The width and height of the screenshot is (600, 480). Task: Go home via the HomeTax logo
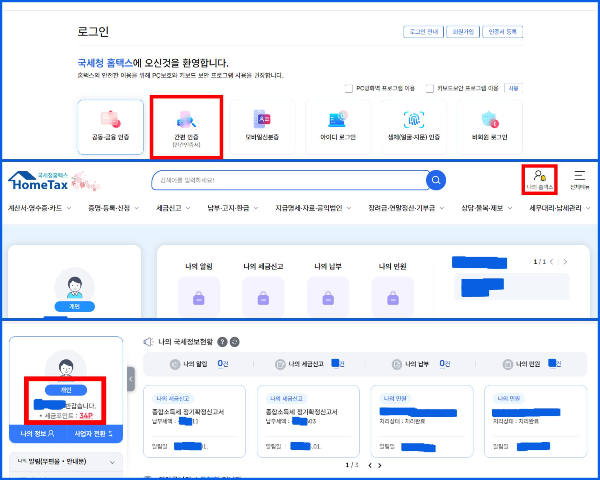coord(38,181)
